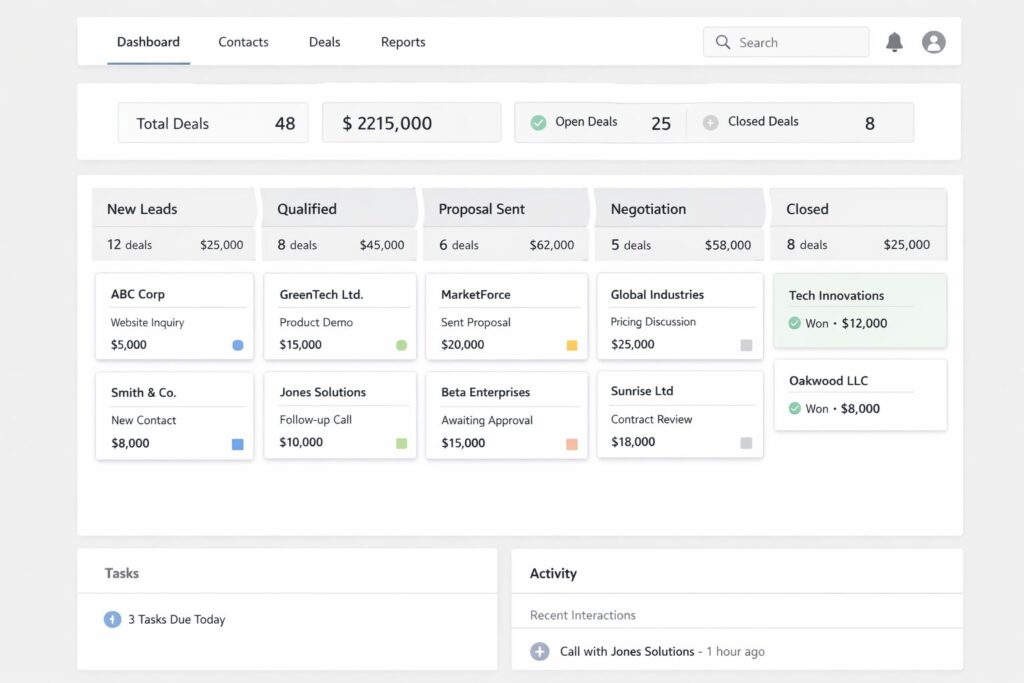Click the New Contact text on Smith & Co.
1024x683 pixels.
143,420
